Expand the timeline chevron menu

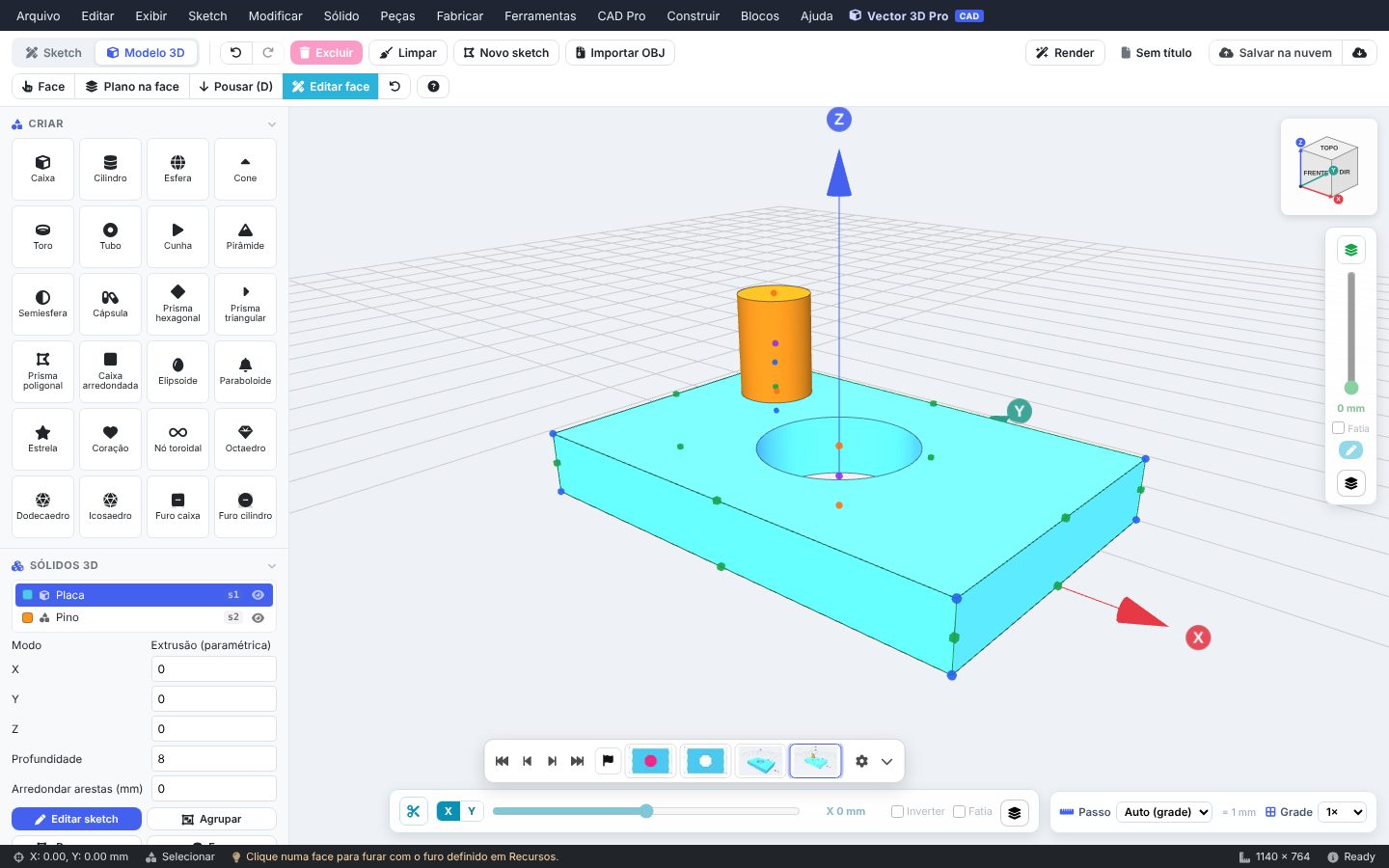coord(886,761)
